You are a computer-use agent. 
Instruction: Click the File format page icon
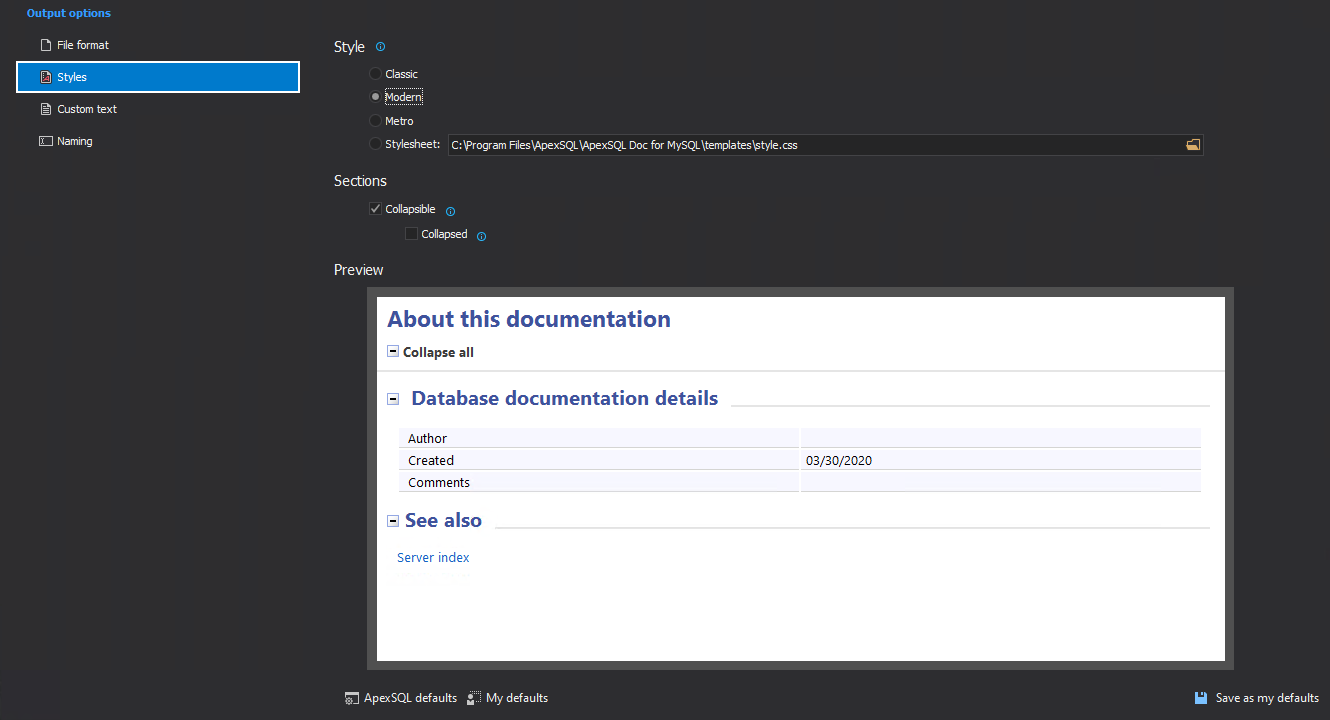point(45,45)
